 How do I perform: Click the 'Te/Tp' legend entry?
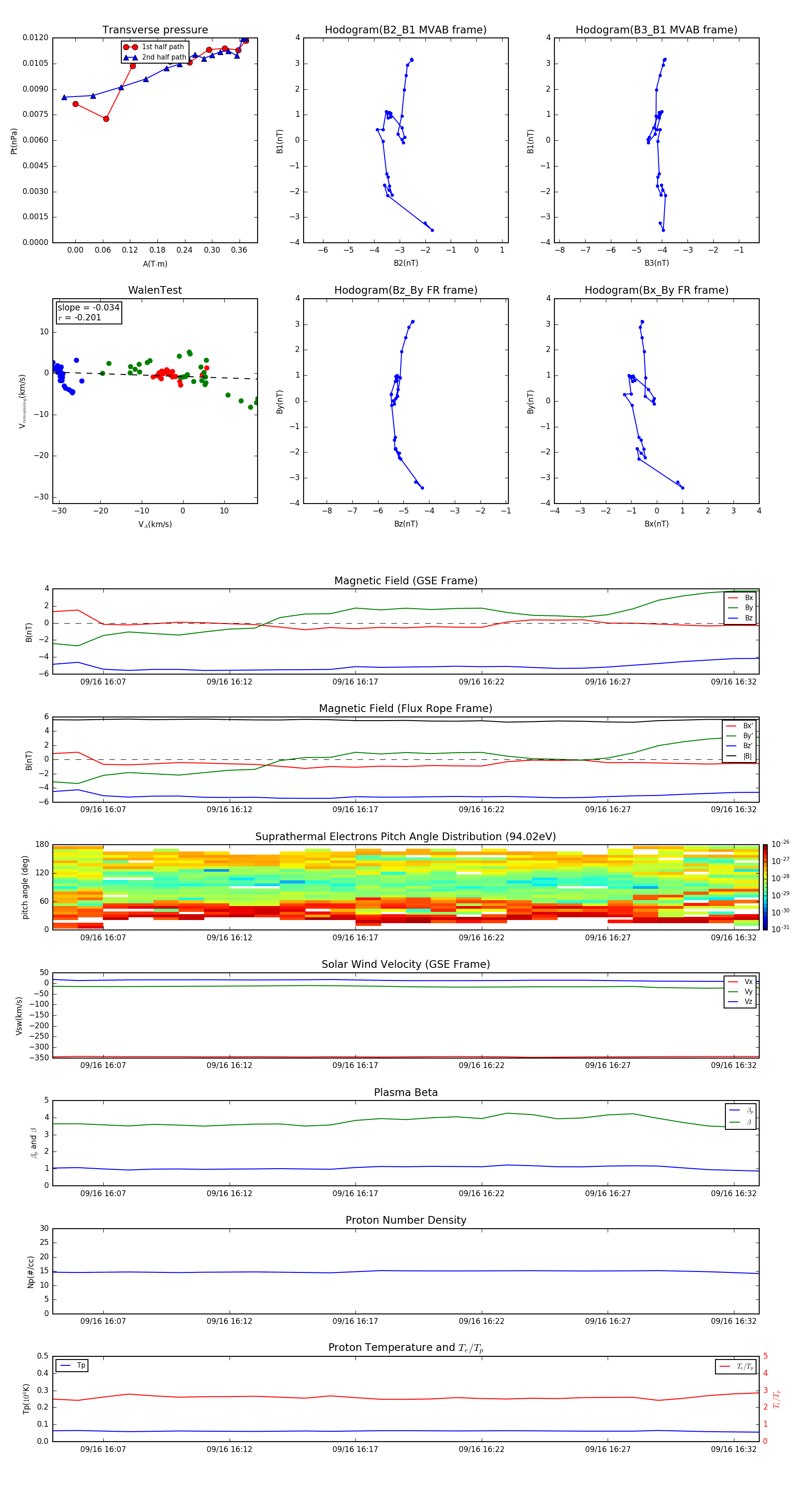[736, 1366]
